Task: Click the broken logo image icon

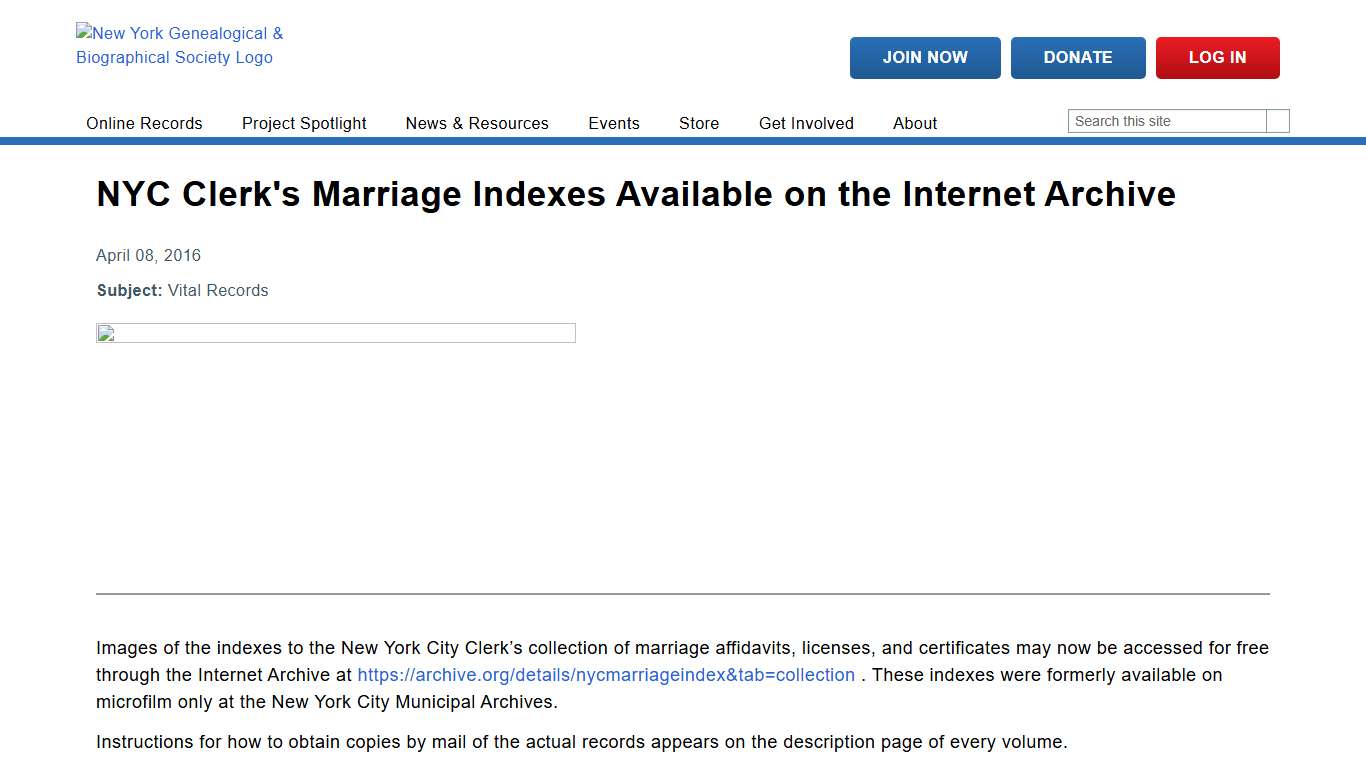Action: coord(84,32)
